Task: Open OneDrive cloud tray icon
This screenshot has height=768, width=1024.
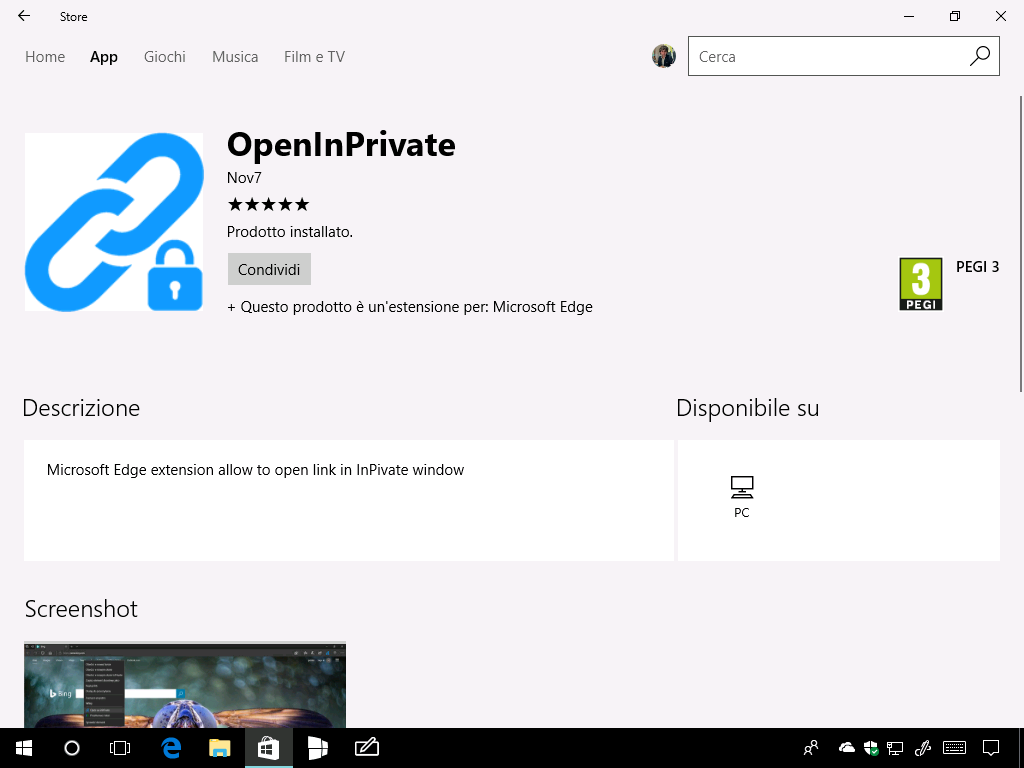Action: [x=847, y=748]
